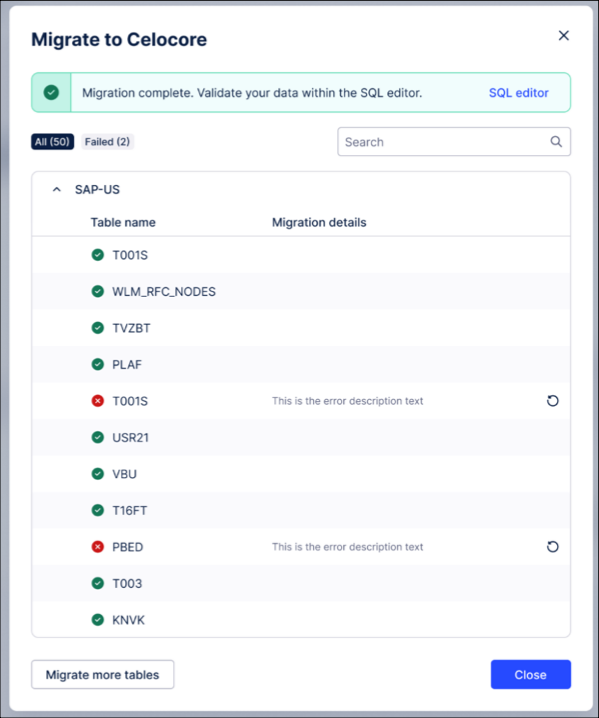Click the success icon beside PLAF
599x718 pixels.
pos(98,364)
